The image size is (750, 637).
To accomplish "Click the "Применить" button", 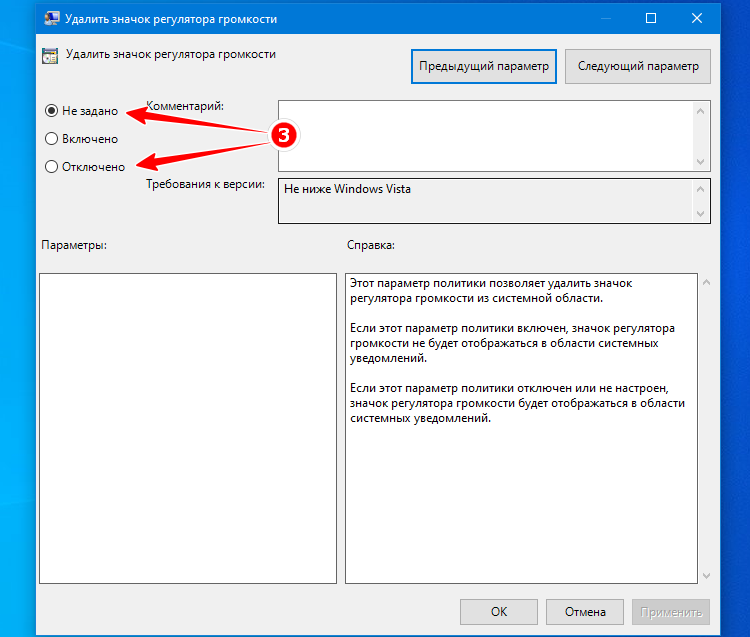I will click(671, 612).
